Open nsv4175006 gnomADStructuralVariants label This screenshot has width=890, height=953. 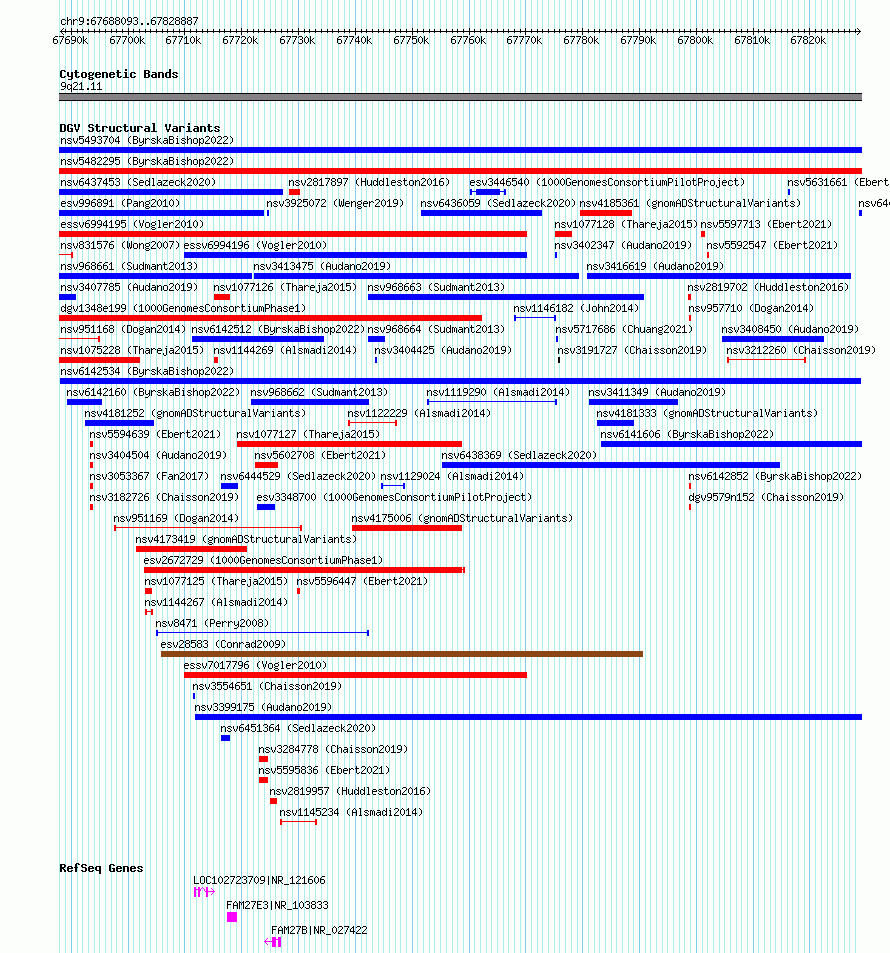pos(462,518)
